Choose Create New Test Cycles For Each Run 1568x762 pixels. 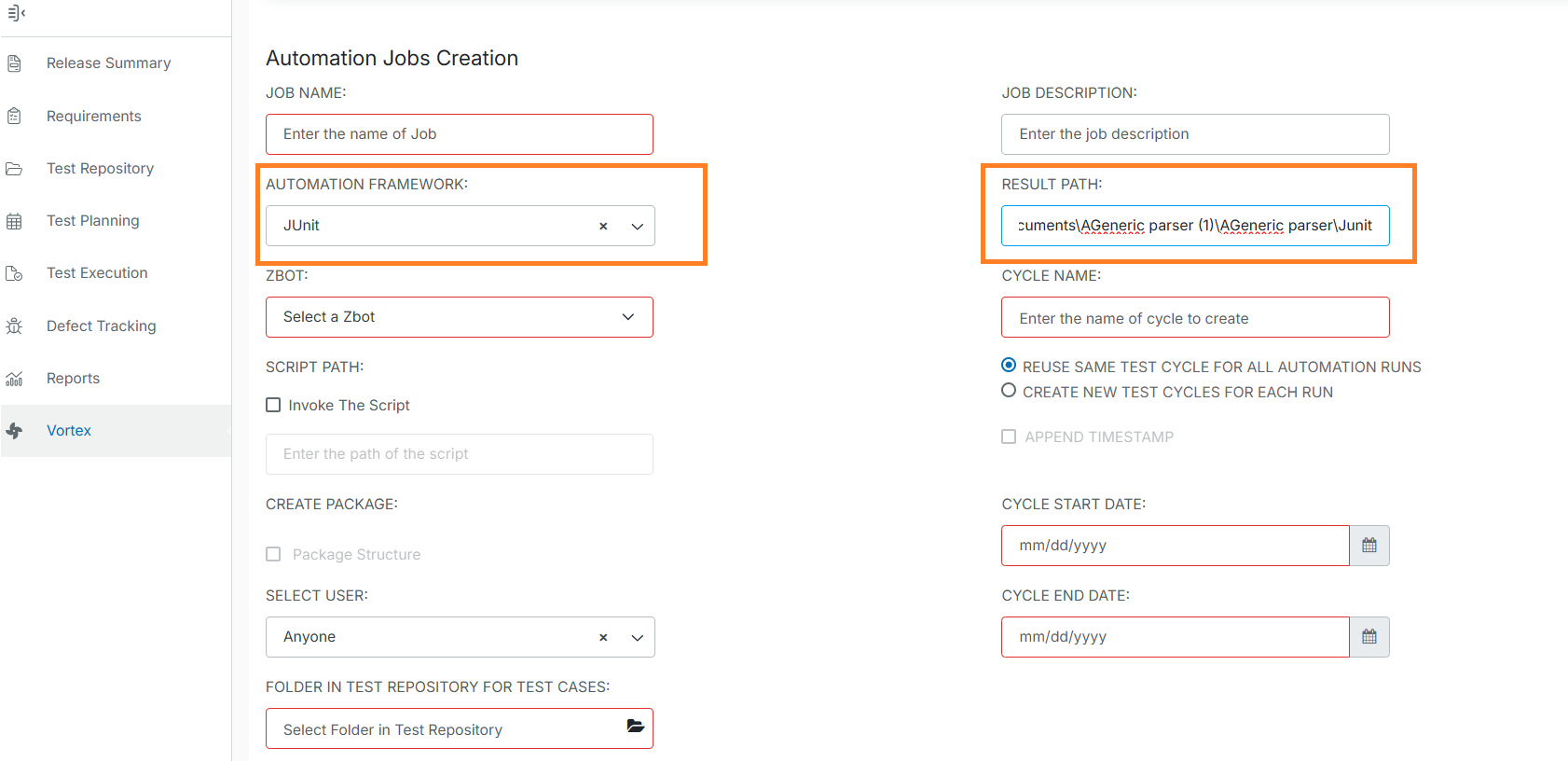click(x=1009, y=391)
